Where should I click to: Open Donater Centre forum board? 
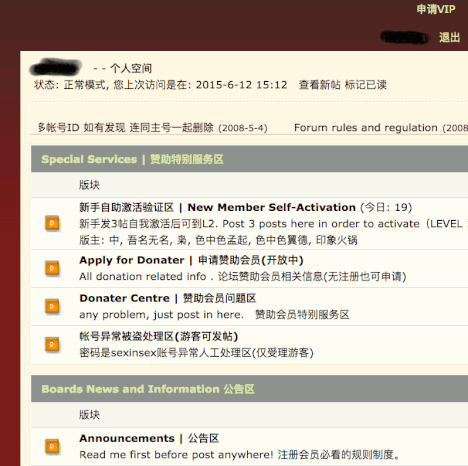tap(168, 298)
